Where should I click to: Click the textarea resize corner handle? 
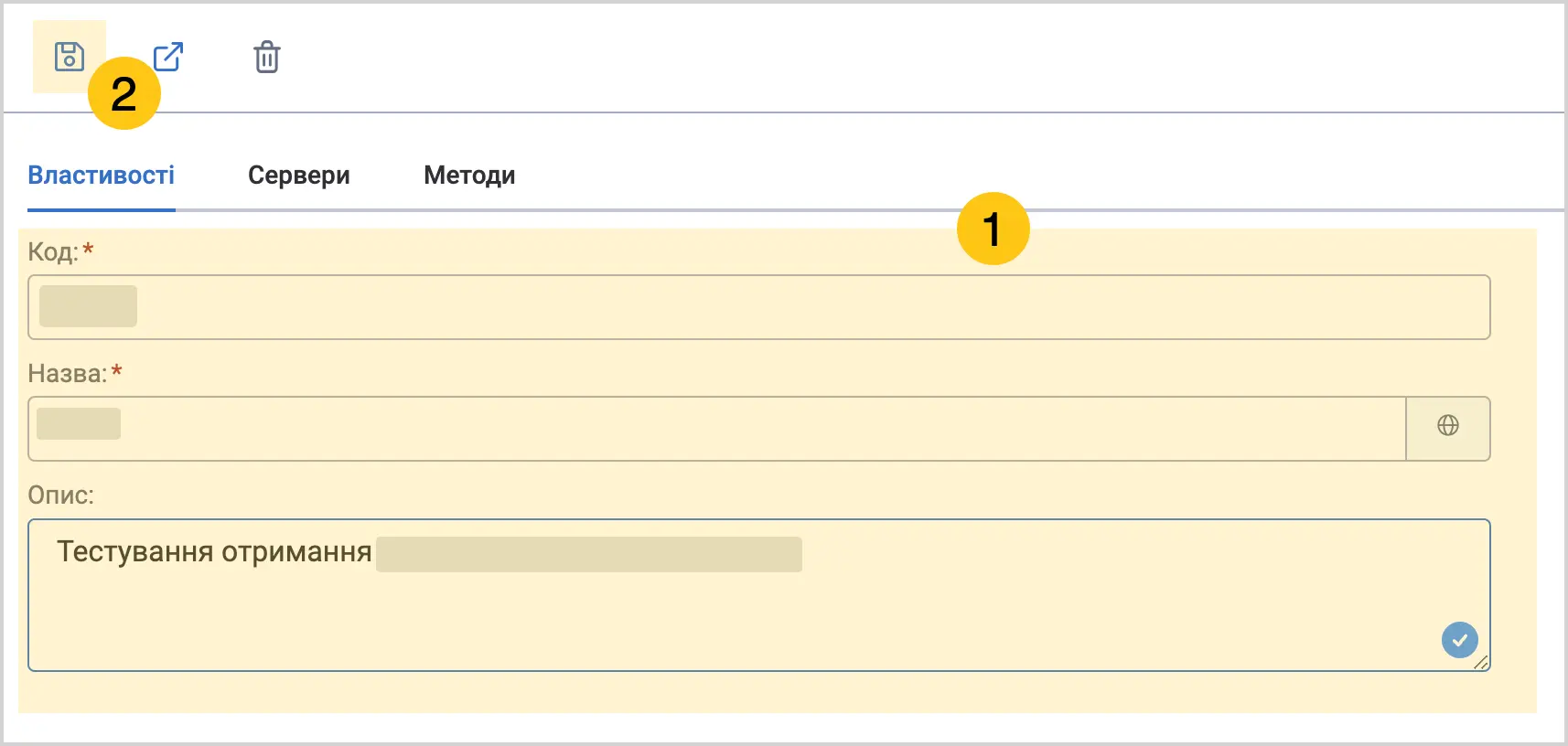click(1482, 663)
